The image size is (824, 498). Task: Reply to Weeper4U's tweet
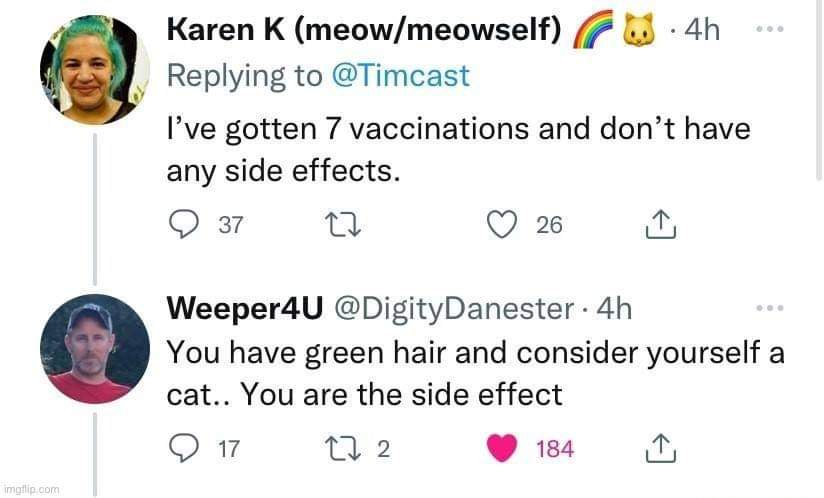[x=182, y=449]
